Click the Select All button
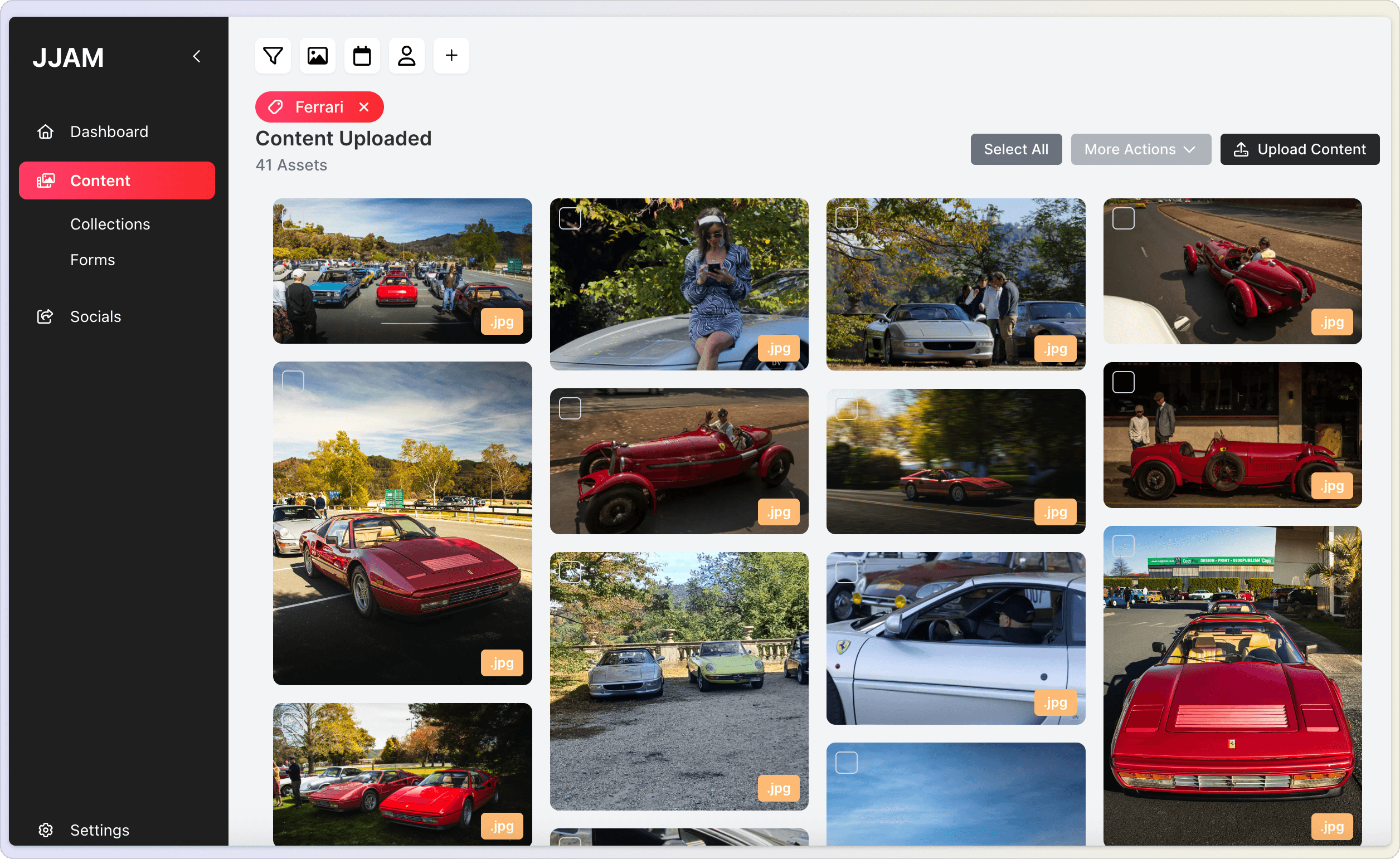This screenshot has height=859, width=1400. point(1016,149)
